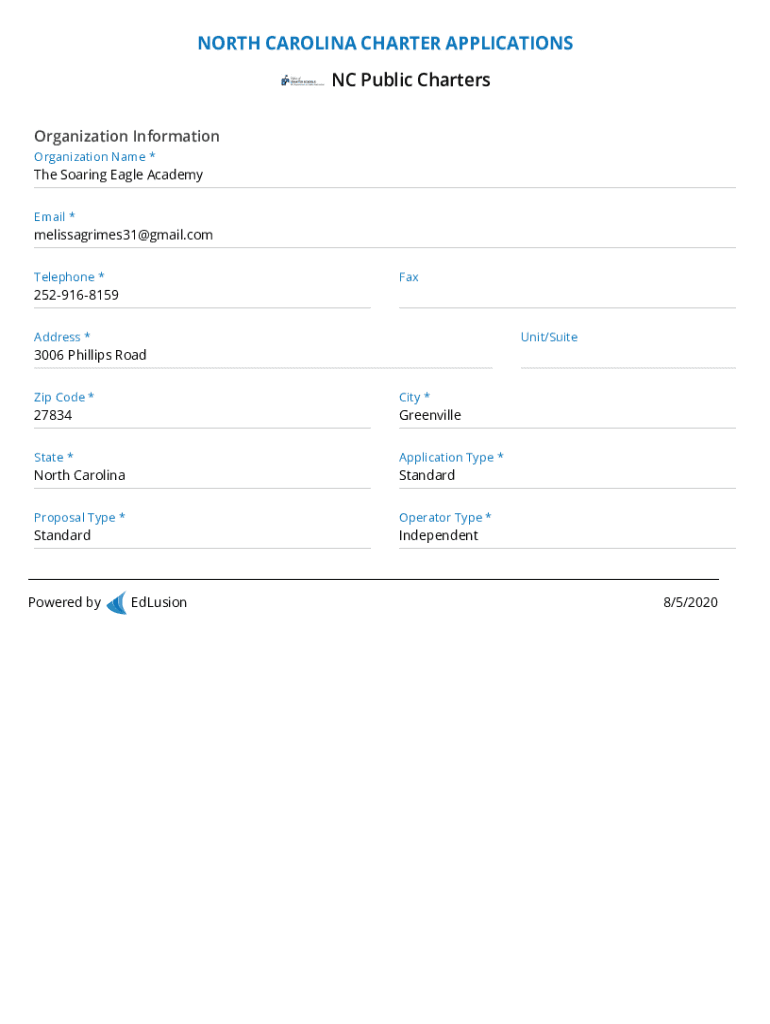Open the Operator Type dropdown
This screenshot has width=770, height=1024.
click(566, 535)
